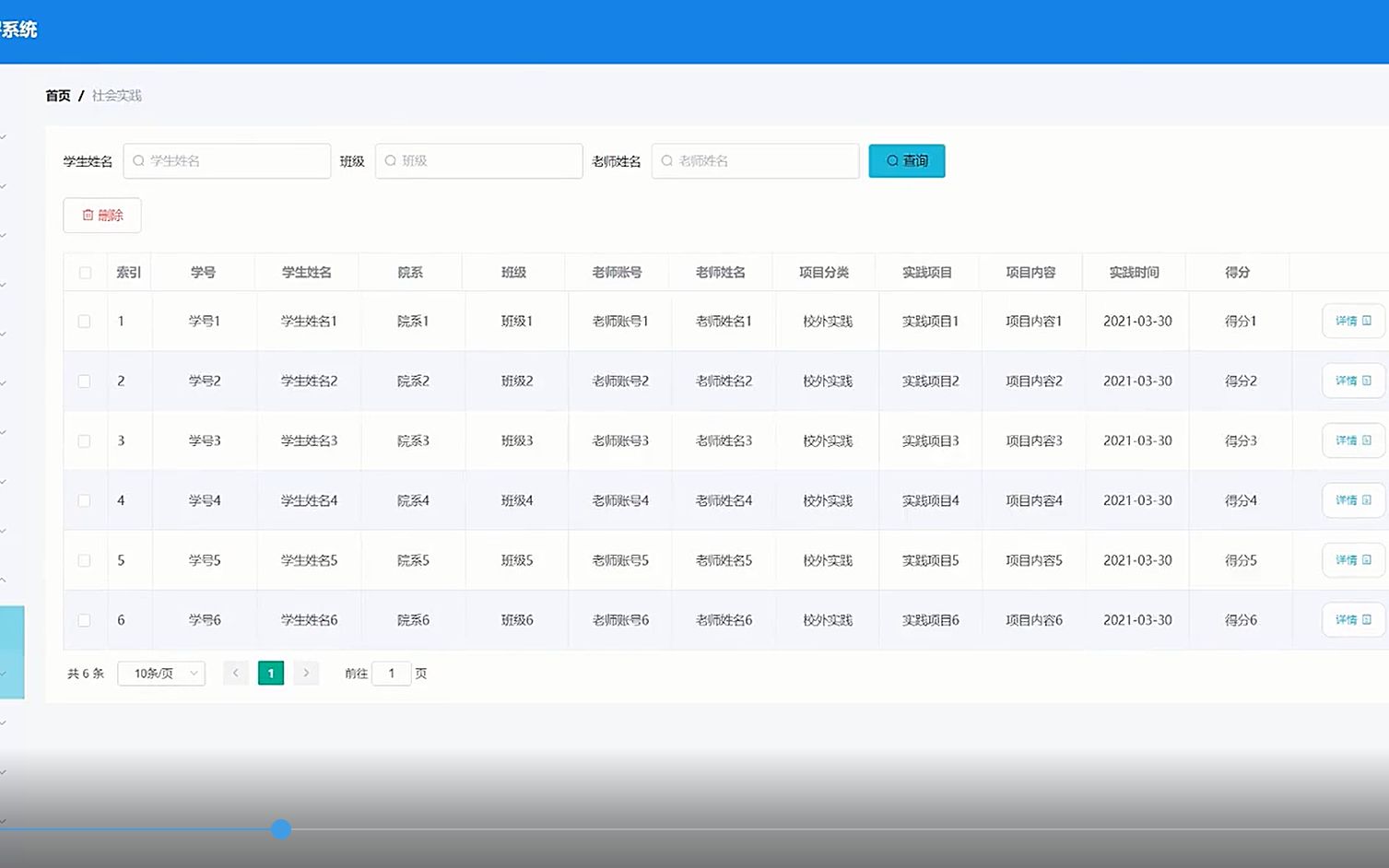Click the search icon in 班级 field
The image size is (1389, 868).
390,161
